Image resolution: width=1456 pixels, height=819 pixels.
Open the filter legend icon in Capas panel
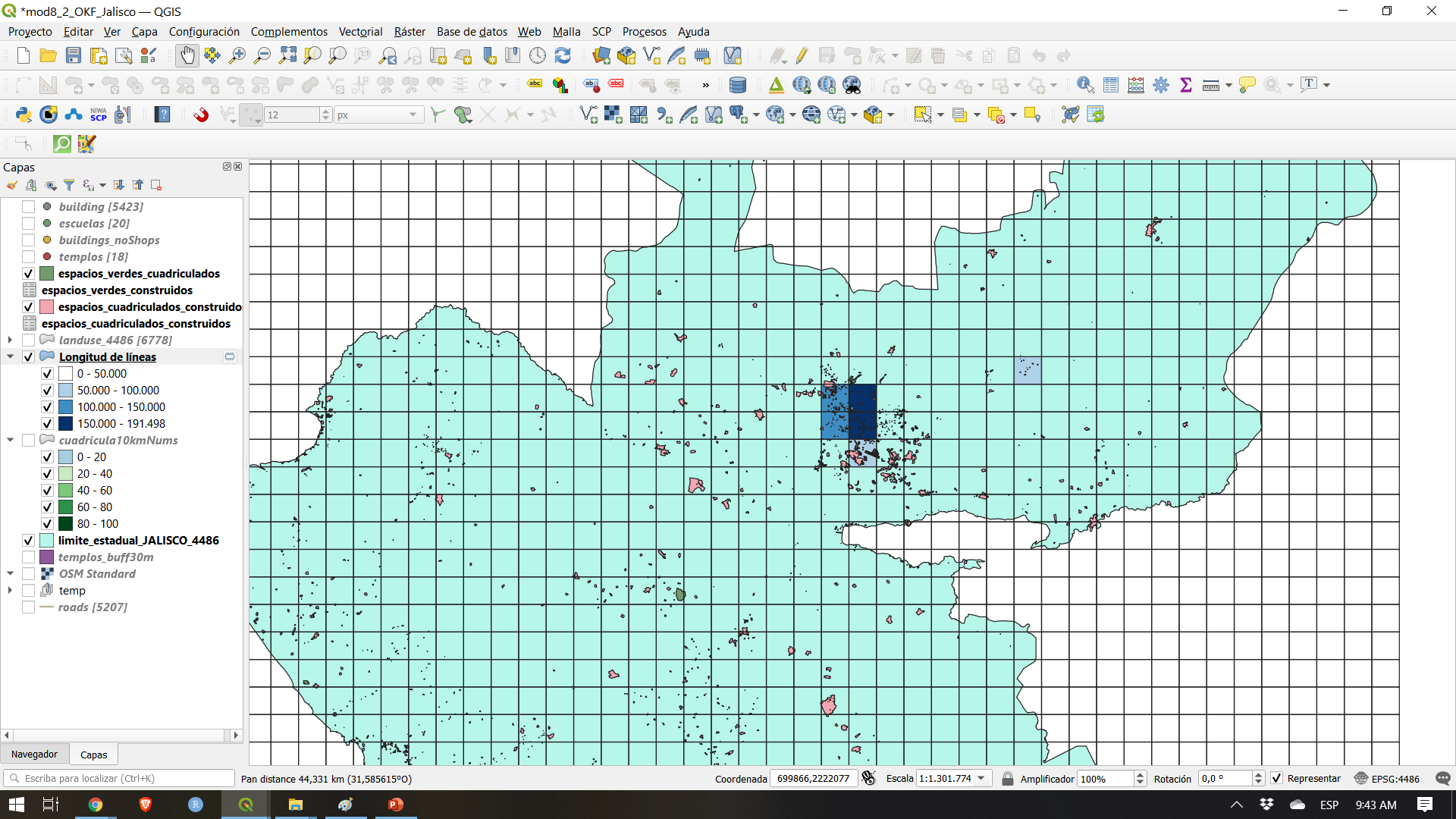pyautogui.click(x=69, y=185)
